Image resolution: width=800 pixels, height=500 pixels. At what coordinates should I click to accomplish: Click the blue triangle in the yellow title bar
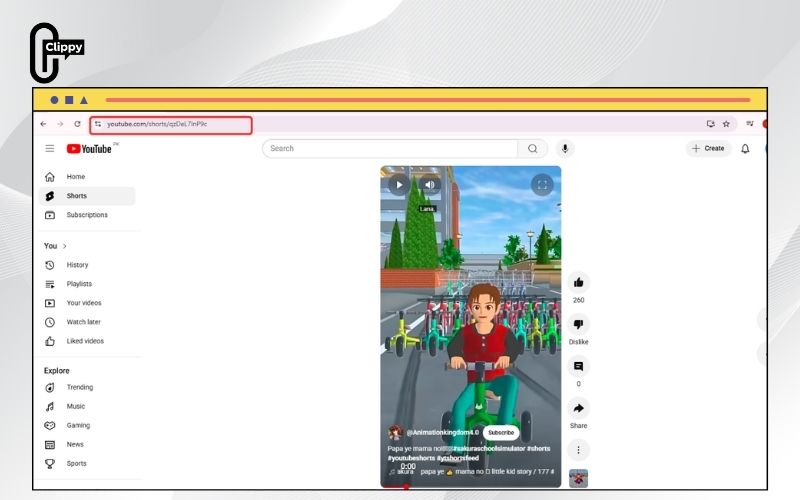pos(84,100)
